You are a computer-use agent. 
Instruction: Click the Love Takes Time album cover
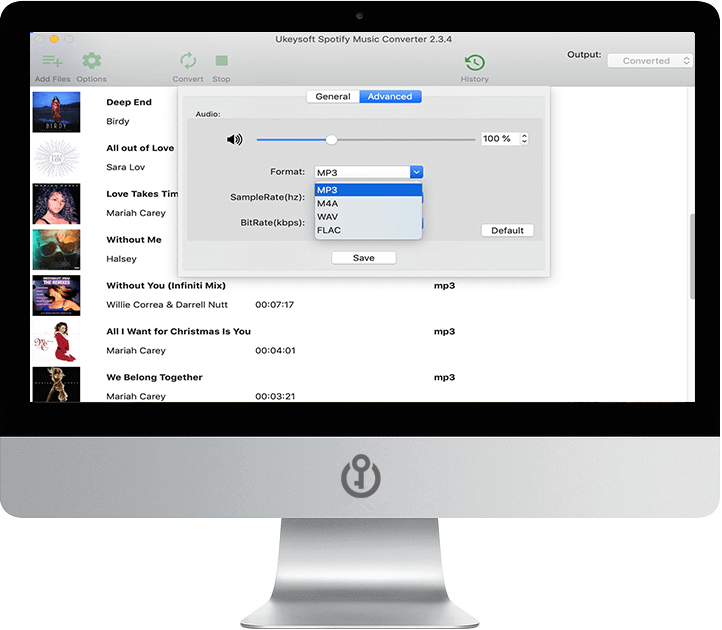click(x=56, y=204)
